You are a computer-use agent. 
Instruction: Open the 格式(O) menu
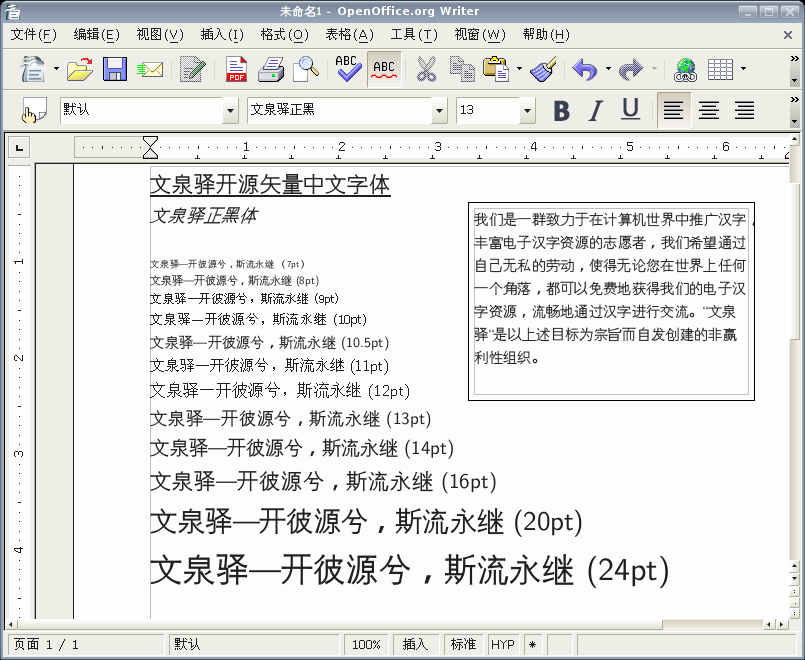pos(285,35)
